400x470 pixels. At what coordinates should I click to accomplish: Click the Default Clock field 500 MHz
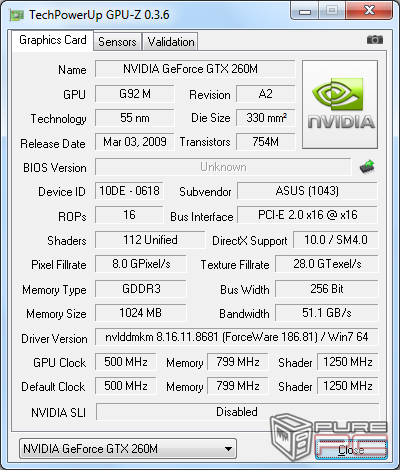(126, 386)
